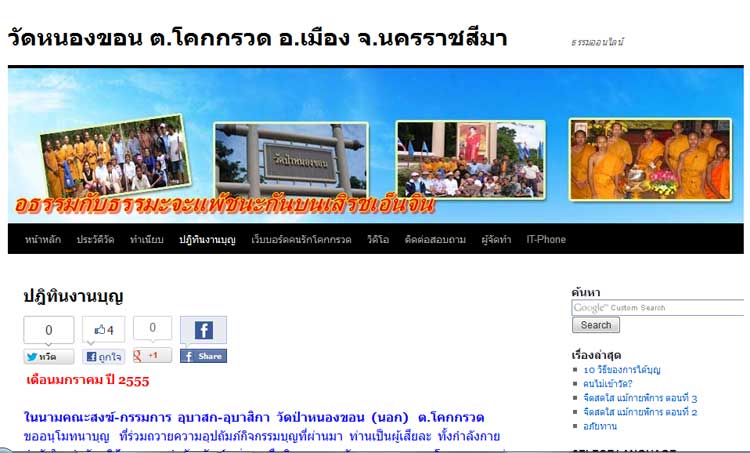Click the temple gate sign photo
Viewport: 750px width, 453px height.
(x=291, y=159)
